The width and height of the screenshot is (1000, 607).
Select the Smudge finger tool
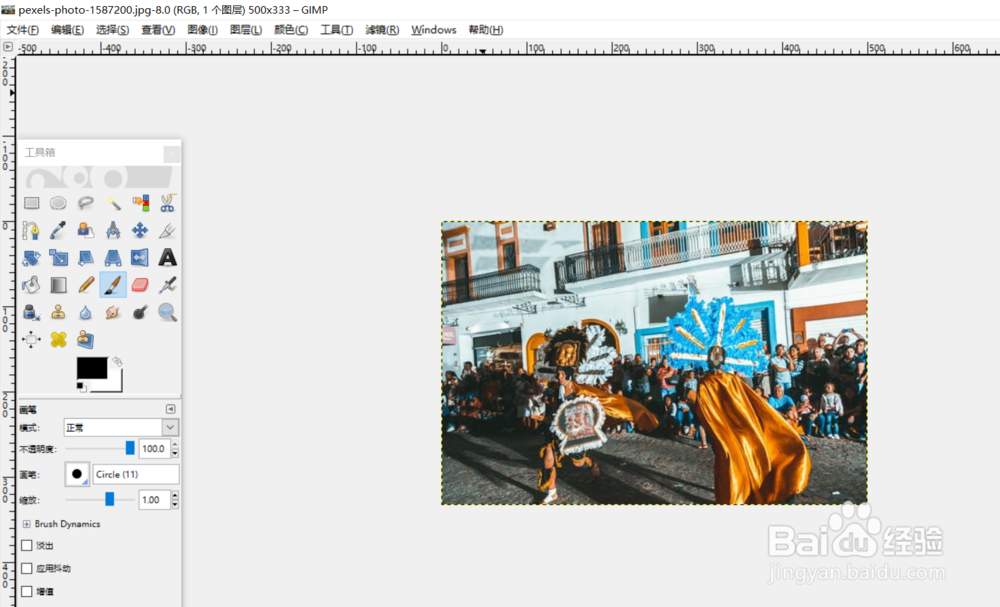[x=113, y=312]
